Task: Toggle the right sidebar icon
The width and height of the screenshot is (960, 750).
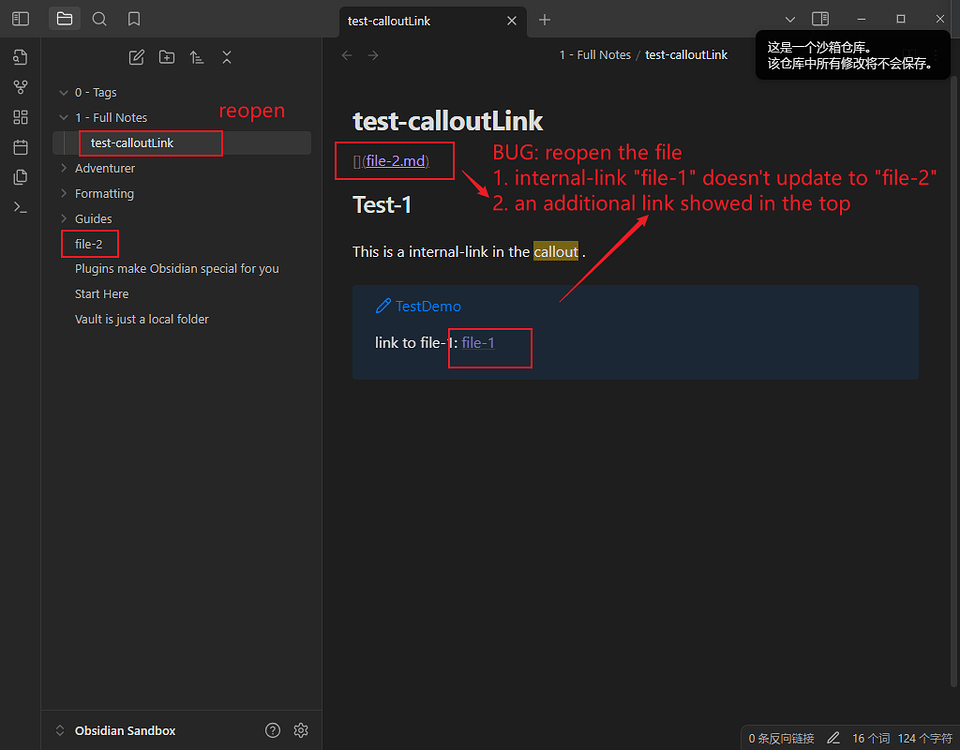Action: pyautogui.click(x=820, y=19)
